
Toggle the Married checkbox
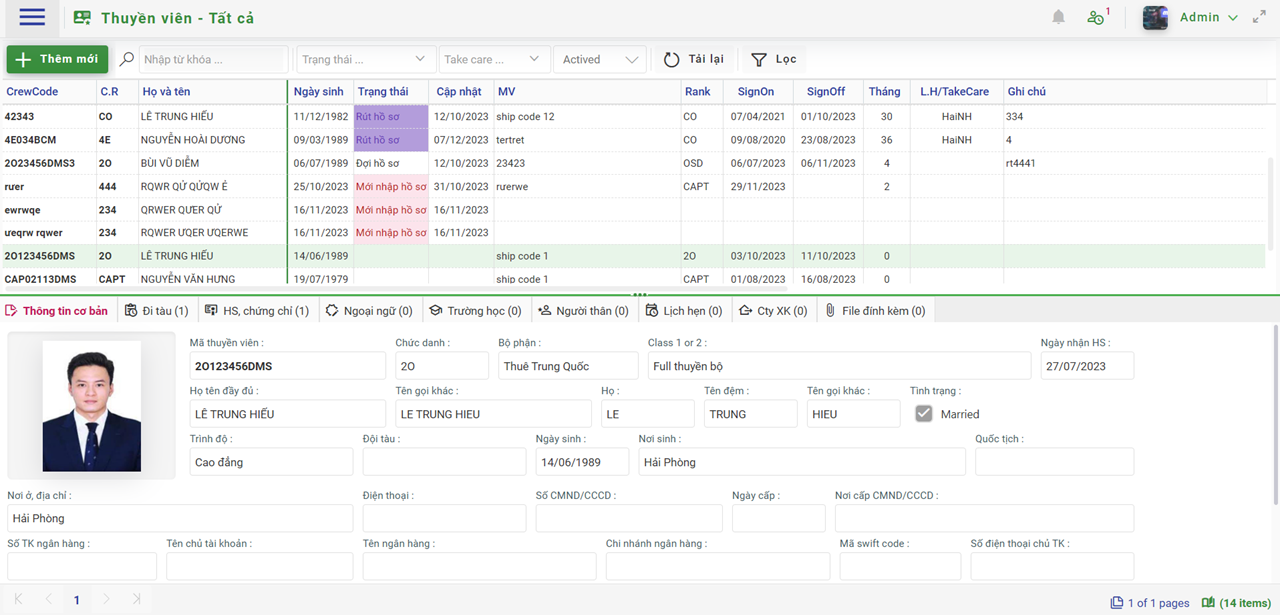click(x=924, y=414)
